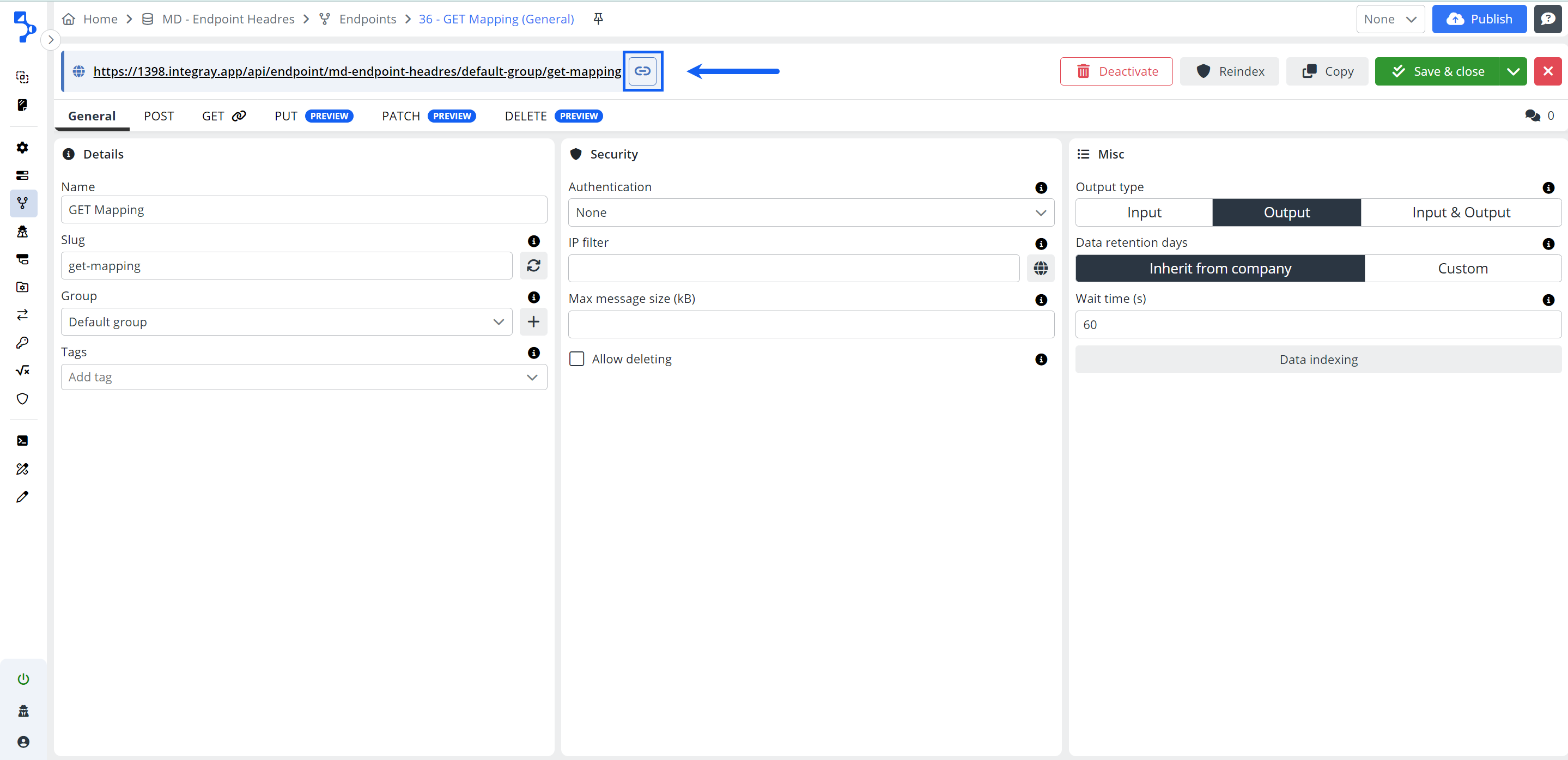Click the plus icon to add a group
Screen dimensions: 1568x760
pos(533,322)
